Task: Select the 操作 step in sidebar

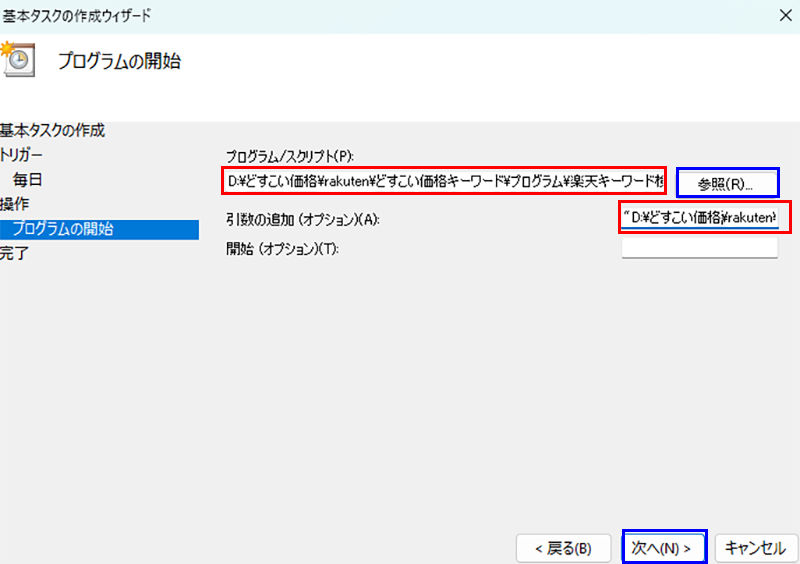Action: 15,204
